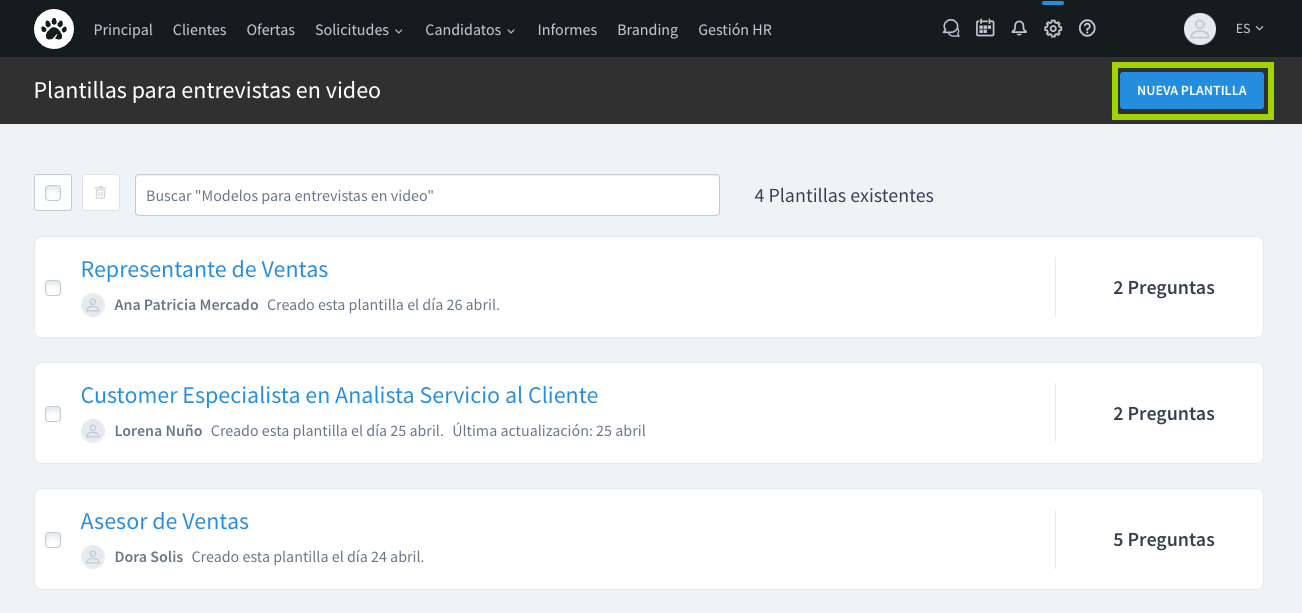
Task: Expand the Solicitudes dropdown menu
Action: pyautogui.click(x=359, y=30)
